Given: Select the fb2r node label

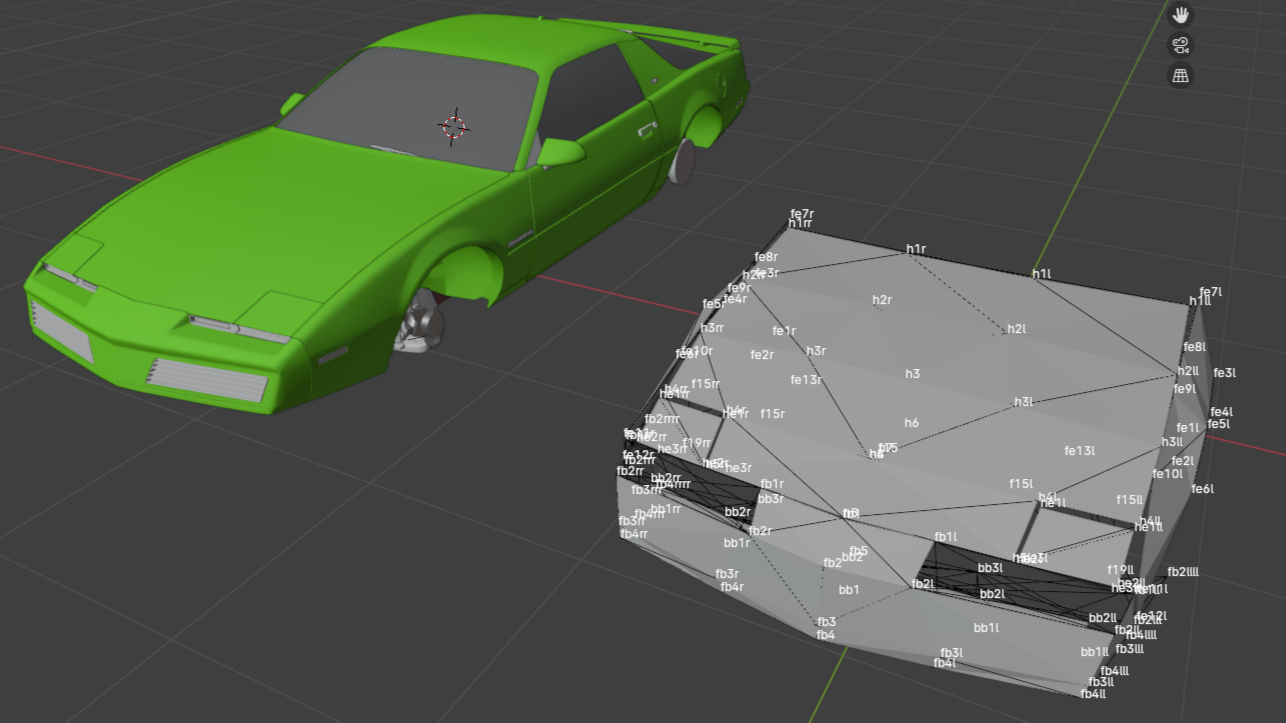Looking at the screenshot, I should (x=760, y=531).
